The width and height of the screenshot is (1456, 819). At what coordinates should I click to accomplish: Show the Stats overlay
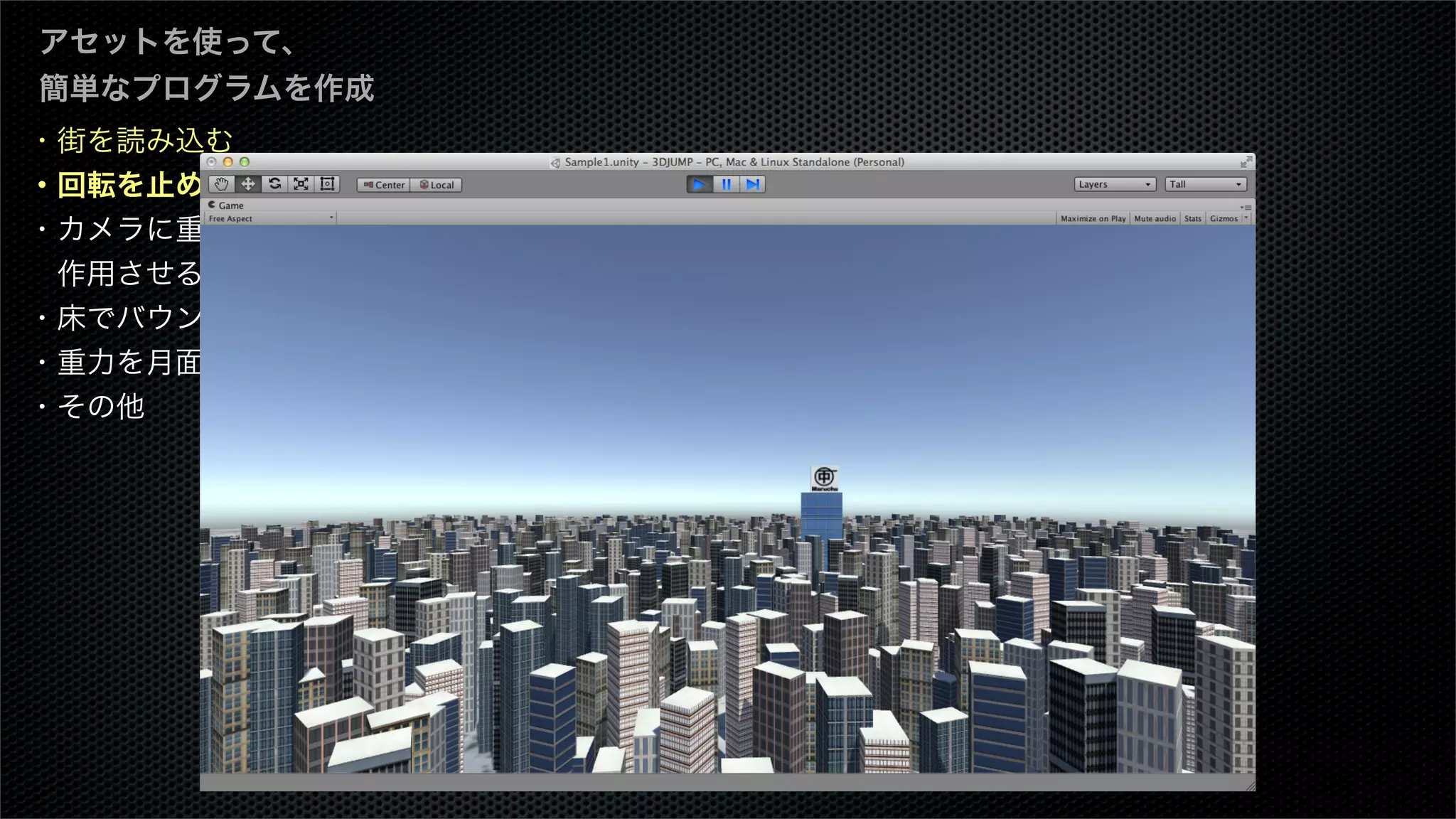click(x=1192, y=219)
